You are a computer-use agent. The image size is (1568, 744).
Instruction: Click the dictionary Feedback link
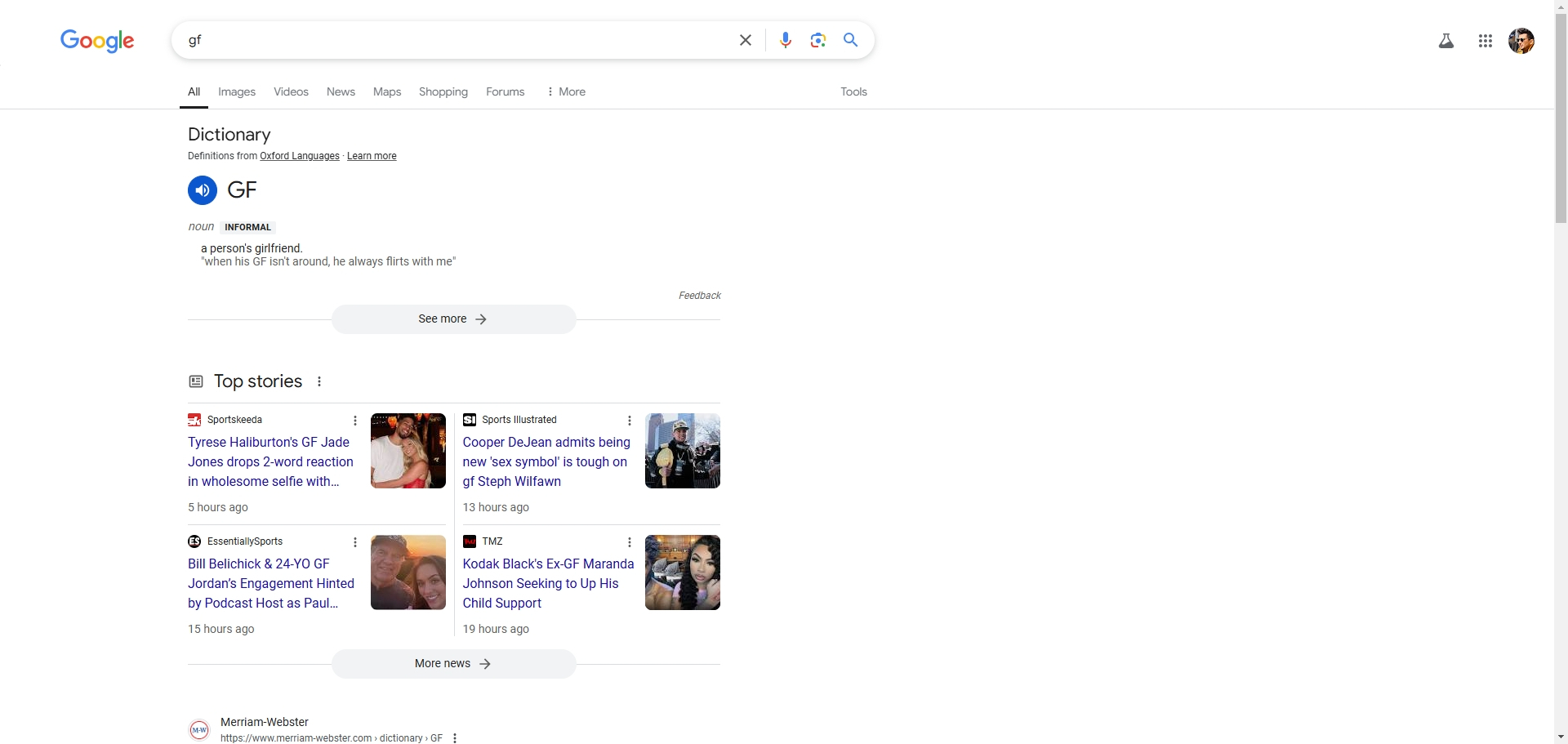(700, 296)
